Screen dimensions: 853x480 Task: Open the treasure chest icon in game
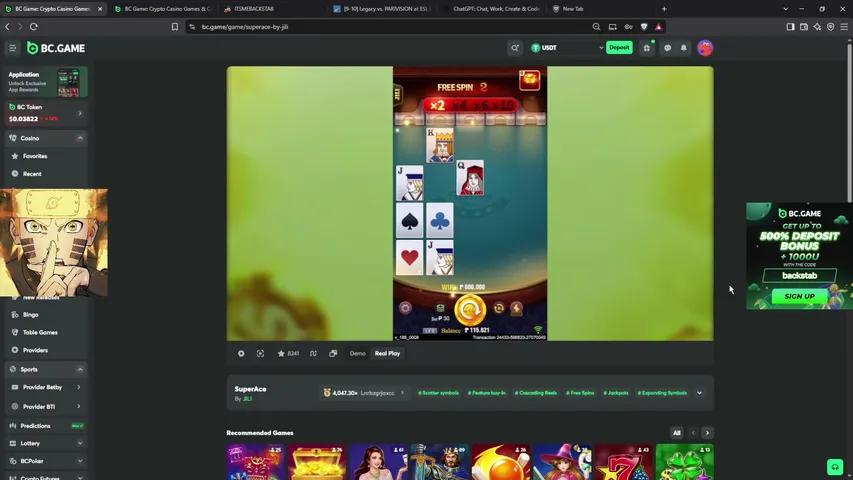[529, 80]
